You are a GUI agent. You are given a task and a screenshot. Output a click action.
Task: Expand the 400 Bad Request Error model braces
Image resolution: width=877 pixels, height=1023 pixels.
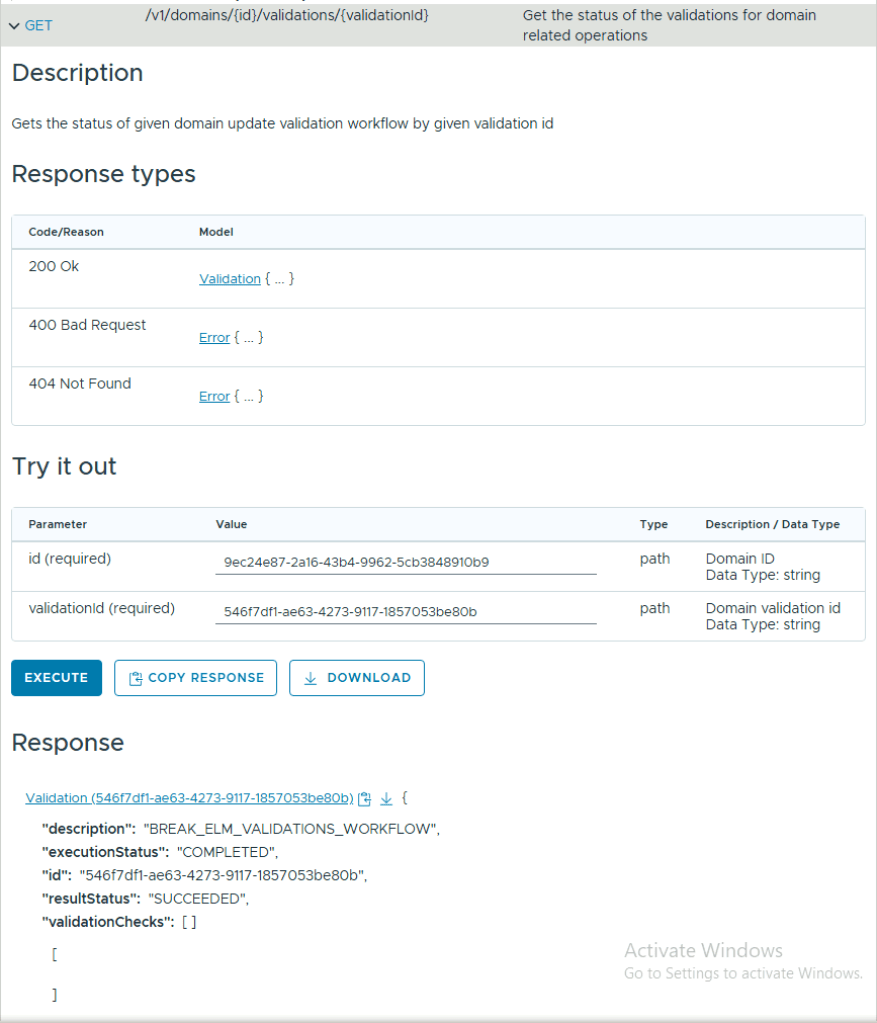pyautogui.click(x=248, y=338)
